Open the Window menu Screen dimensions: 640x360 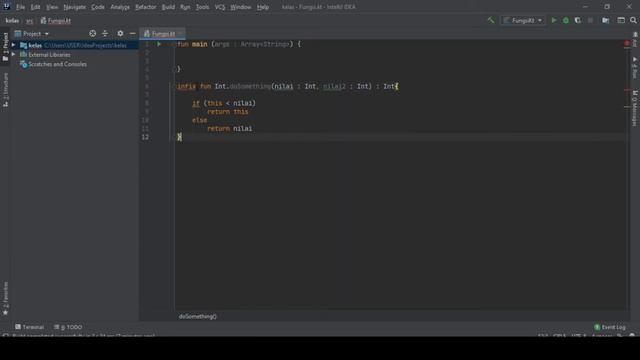click(241, 7)
